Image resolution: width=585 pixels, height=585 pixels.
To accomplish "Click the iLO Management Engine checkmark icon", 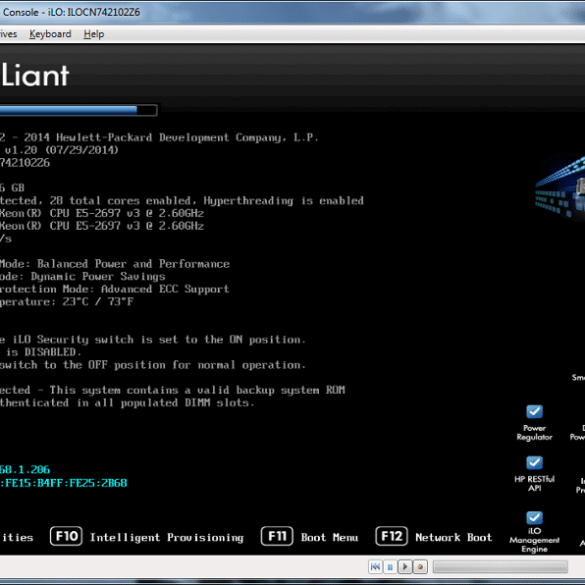I will coord(534,517).
